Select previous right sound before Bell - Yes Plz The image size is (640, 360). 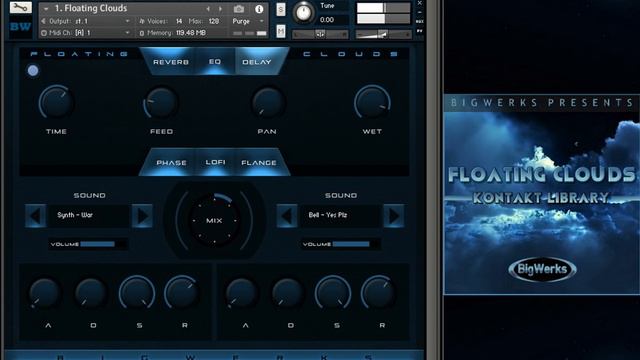click(x=287, y=216)
